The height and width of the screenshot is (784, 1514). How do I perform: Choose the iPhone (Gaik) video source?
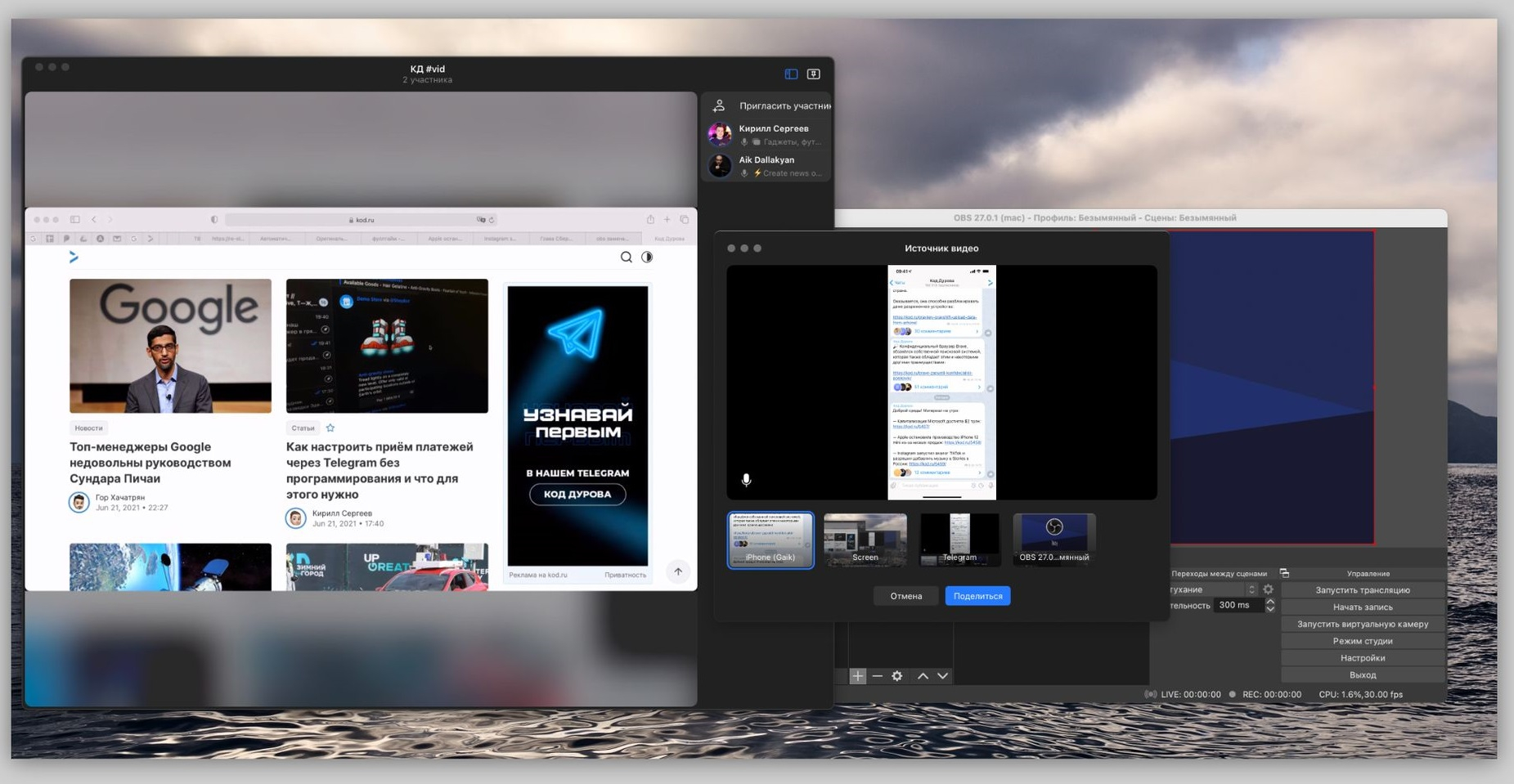[770, 540]
